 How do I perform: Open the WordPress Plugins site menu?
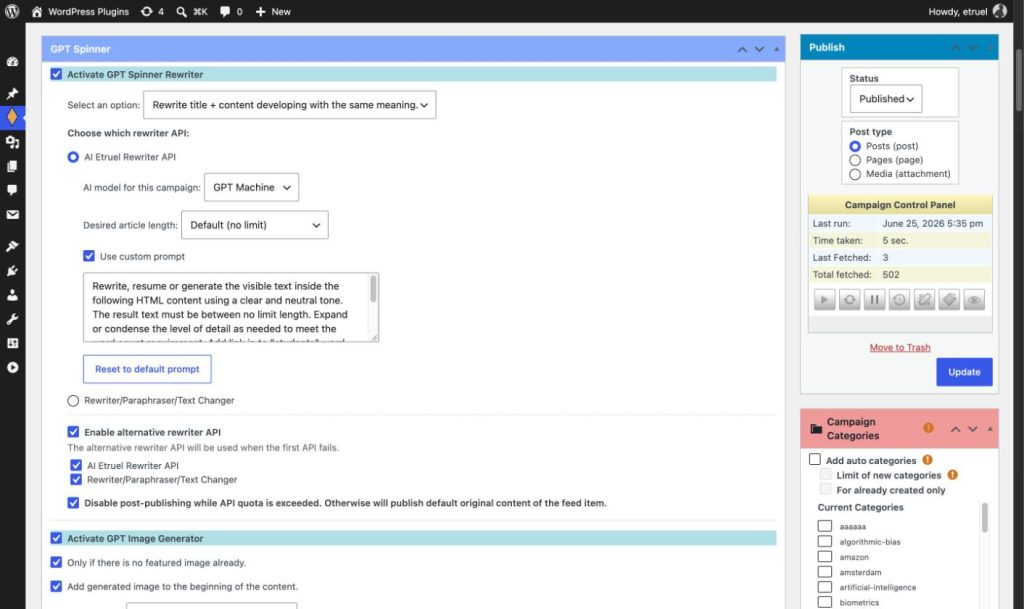tap(80, 11)
